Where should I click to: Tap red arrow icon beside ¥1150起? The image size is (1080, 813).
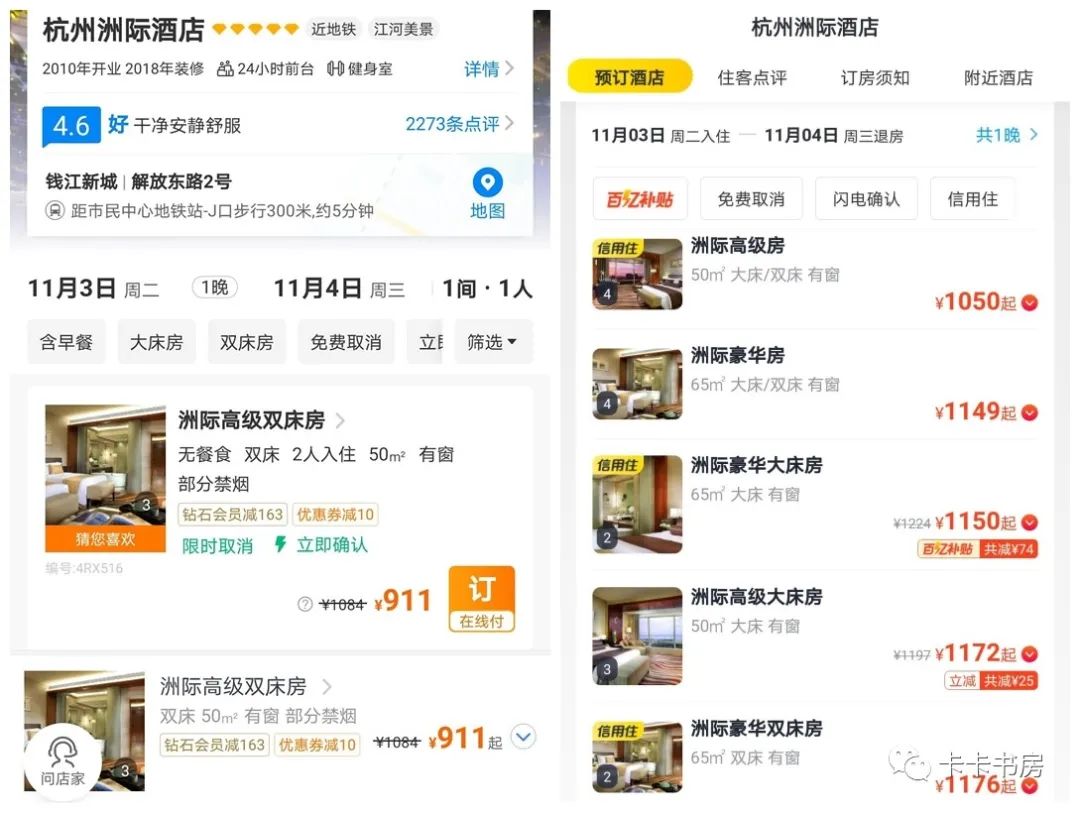(x=1030, y=522)
